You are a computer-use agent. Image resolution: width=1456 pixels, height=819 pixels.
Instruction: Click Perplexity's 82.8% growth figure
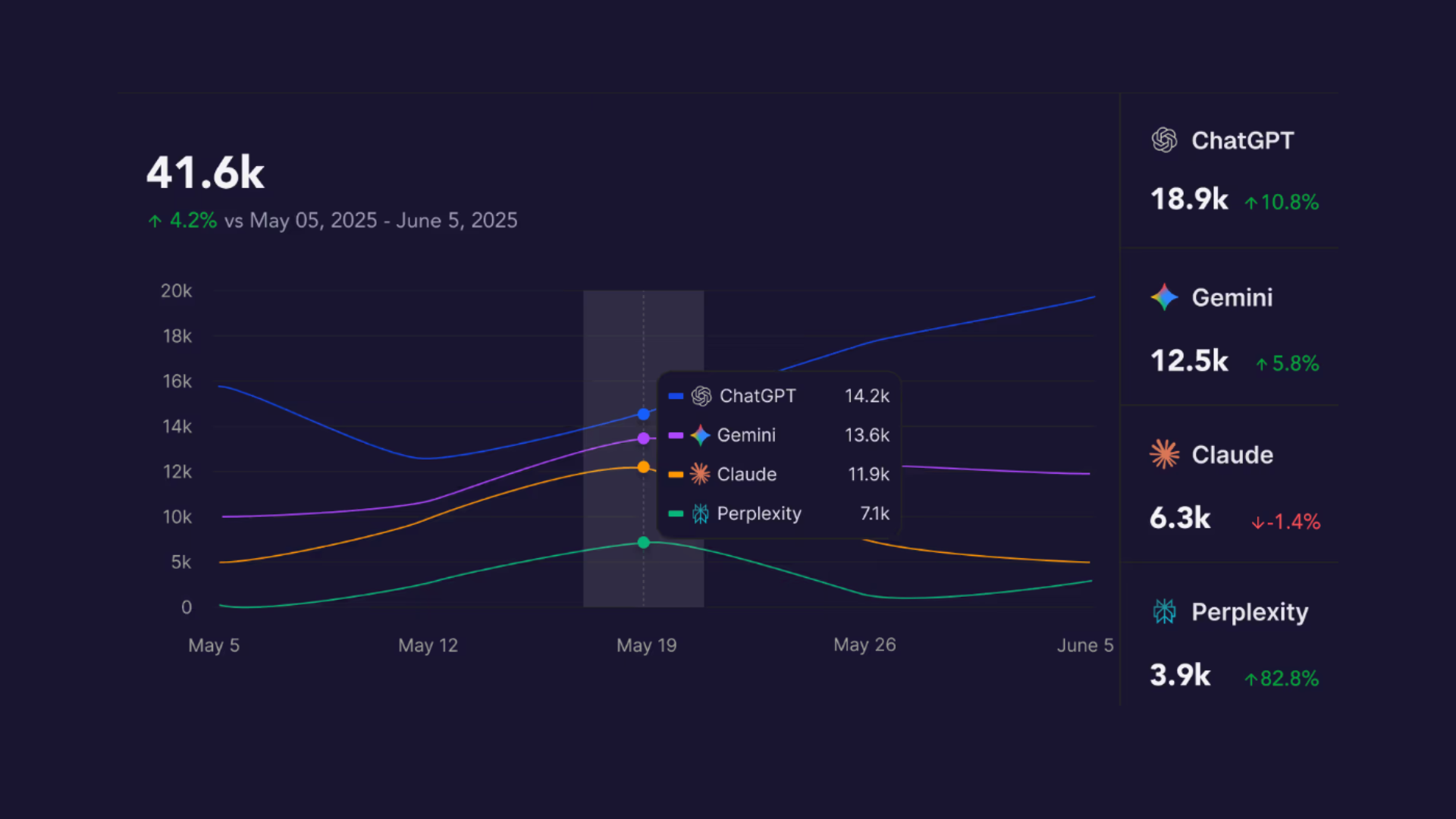[1288, 679]
